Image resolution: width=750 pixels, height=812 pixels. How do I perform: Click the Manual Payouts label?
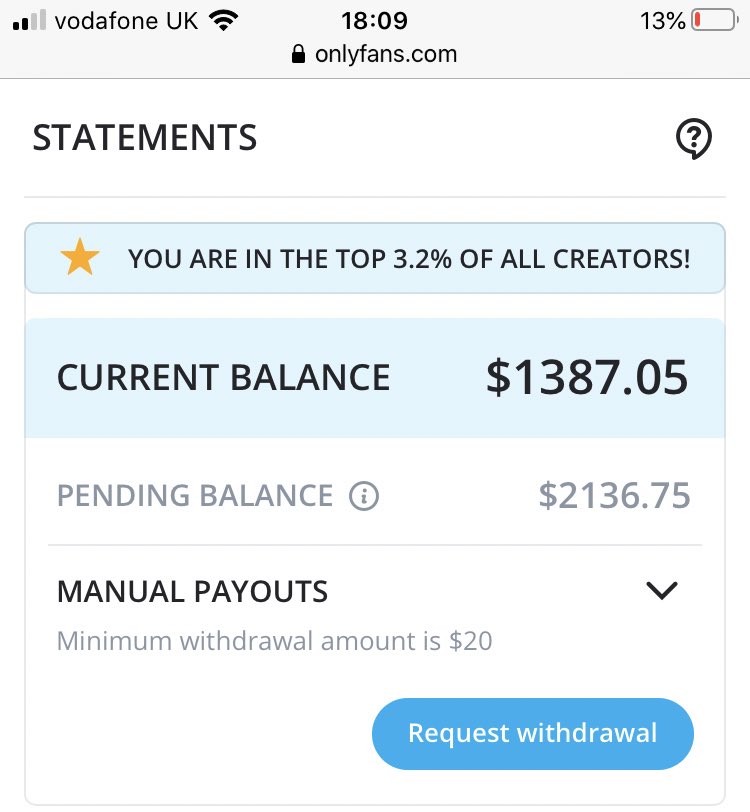[x=192, y=592]
